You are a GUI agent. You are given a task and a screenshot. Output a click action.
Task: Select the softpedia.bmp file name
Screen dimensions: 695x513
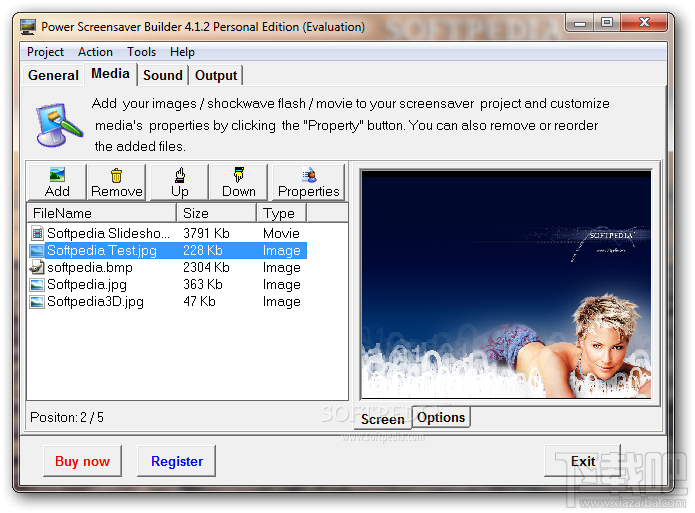[90, 268]
